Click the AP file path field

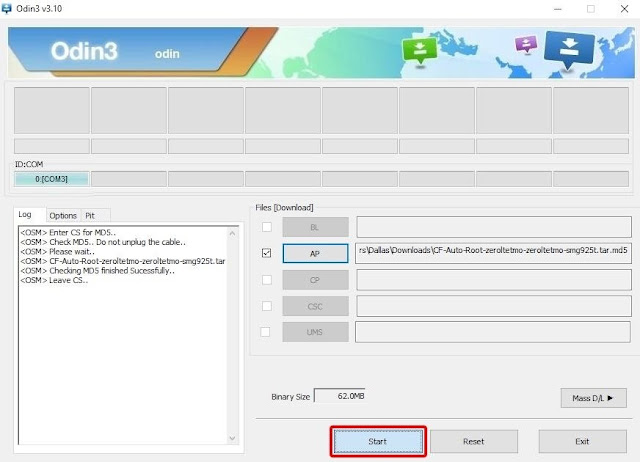tap(493, 253)
